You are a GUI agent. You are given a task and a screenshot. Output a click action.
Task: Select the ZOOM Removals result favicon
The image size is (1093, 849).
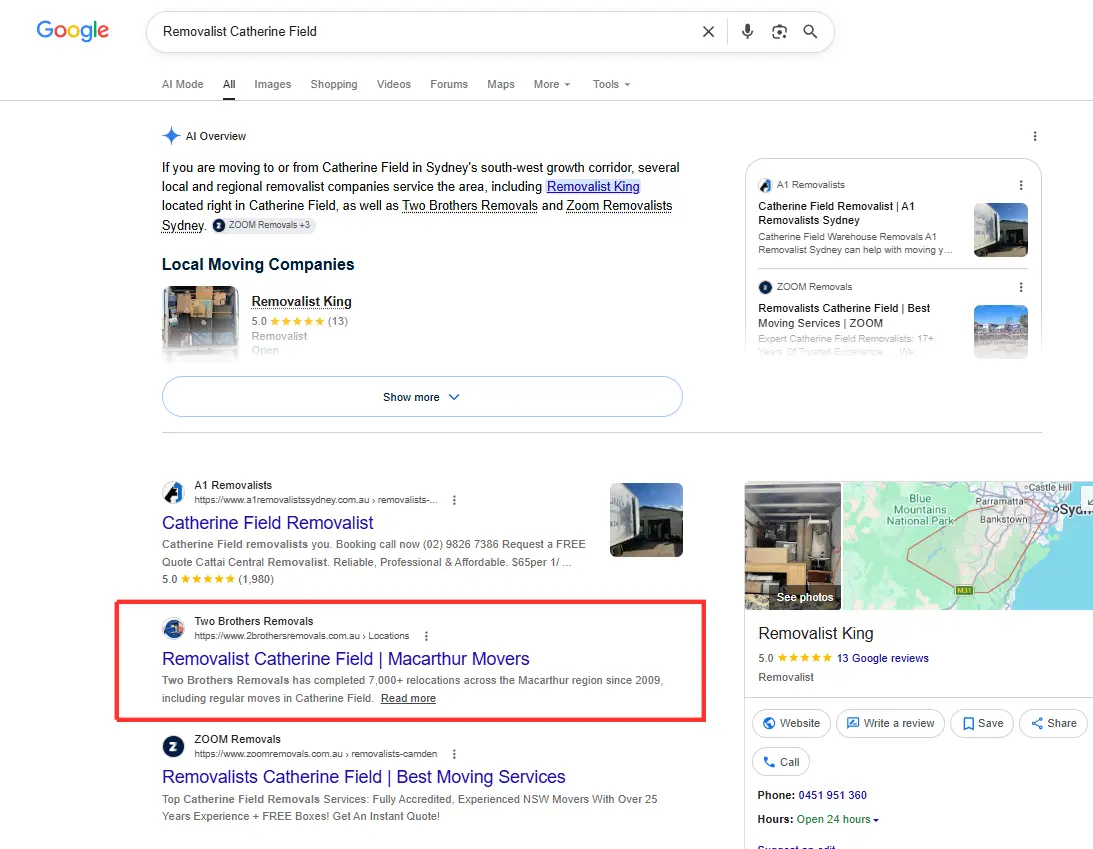[x=174, y=747]
